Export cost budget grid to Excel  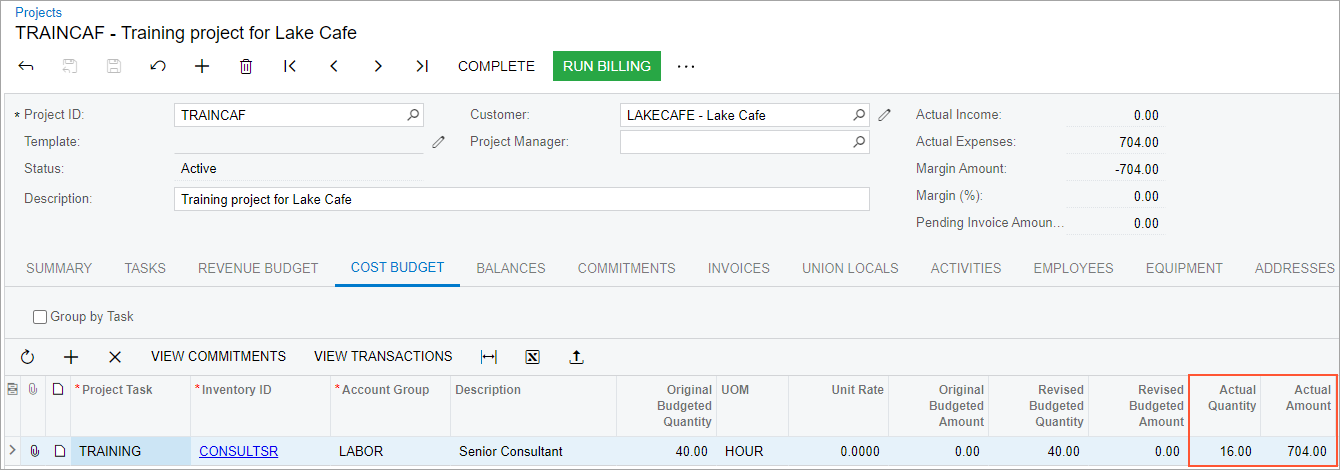coord(532,357)
